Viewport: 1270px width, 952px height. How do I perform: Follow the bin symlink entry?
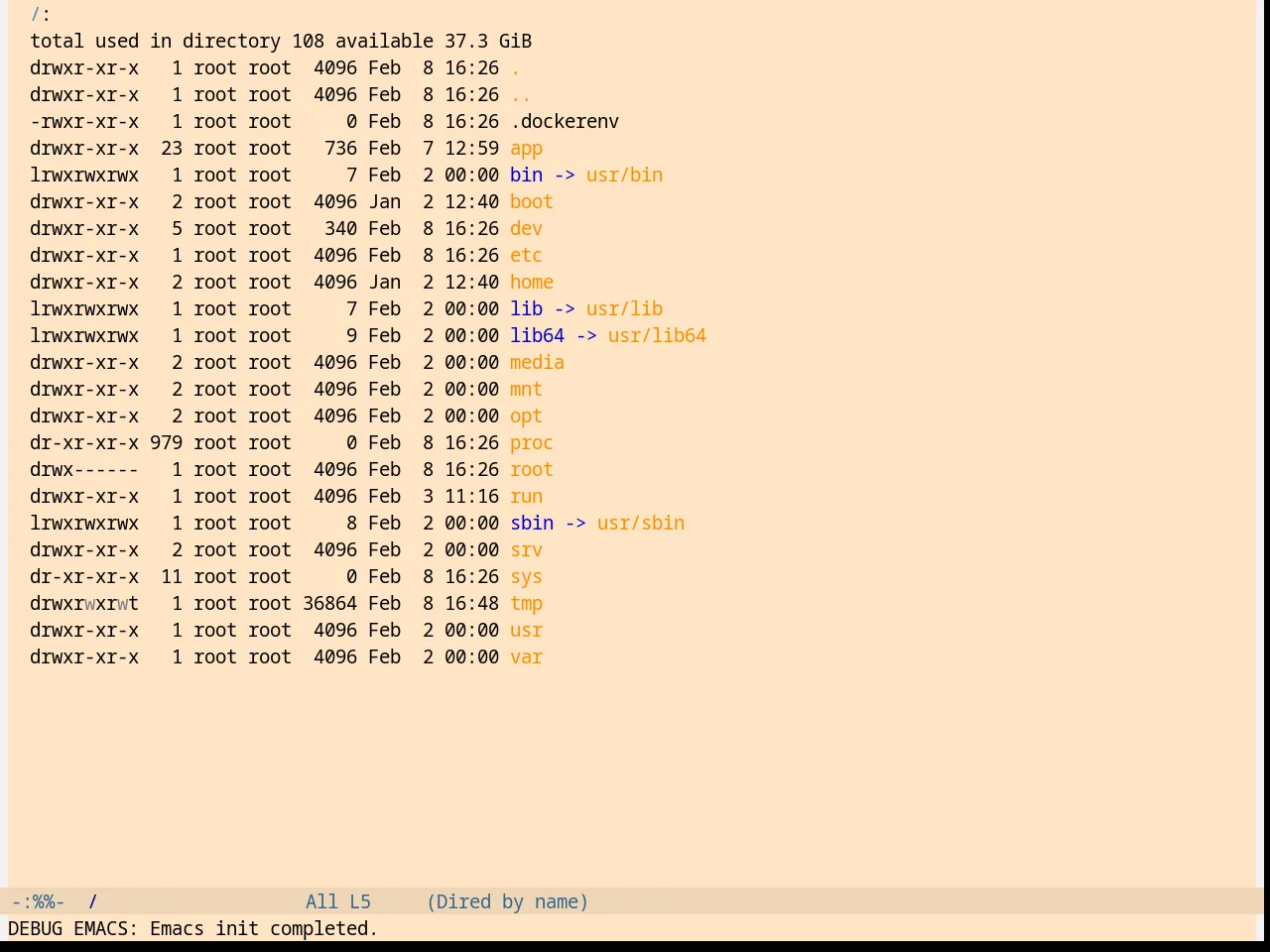tap(526, 176)
